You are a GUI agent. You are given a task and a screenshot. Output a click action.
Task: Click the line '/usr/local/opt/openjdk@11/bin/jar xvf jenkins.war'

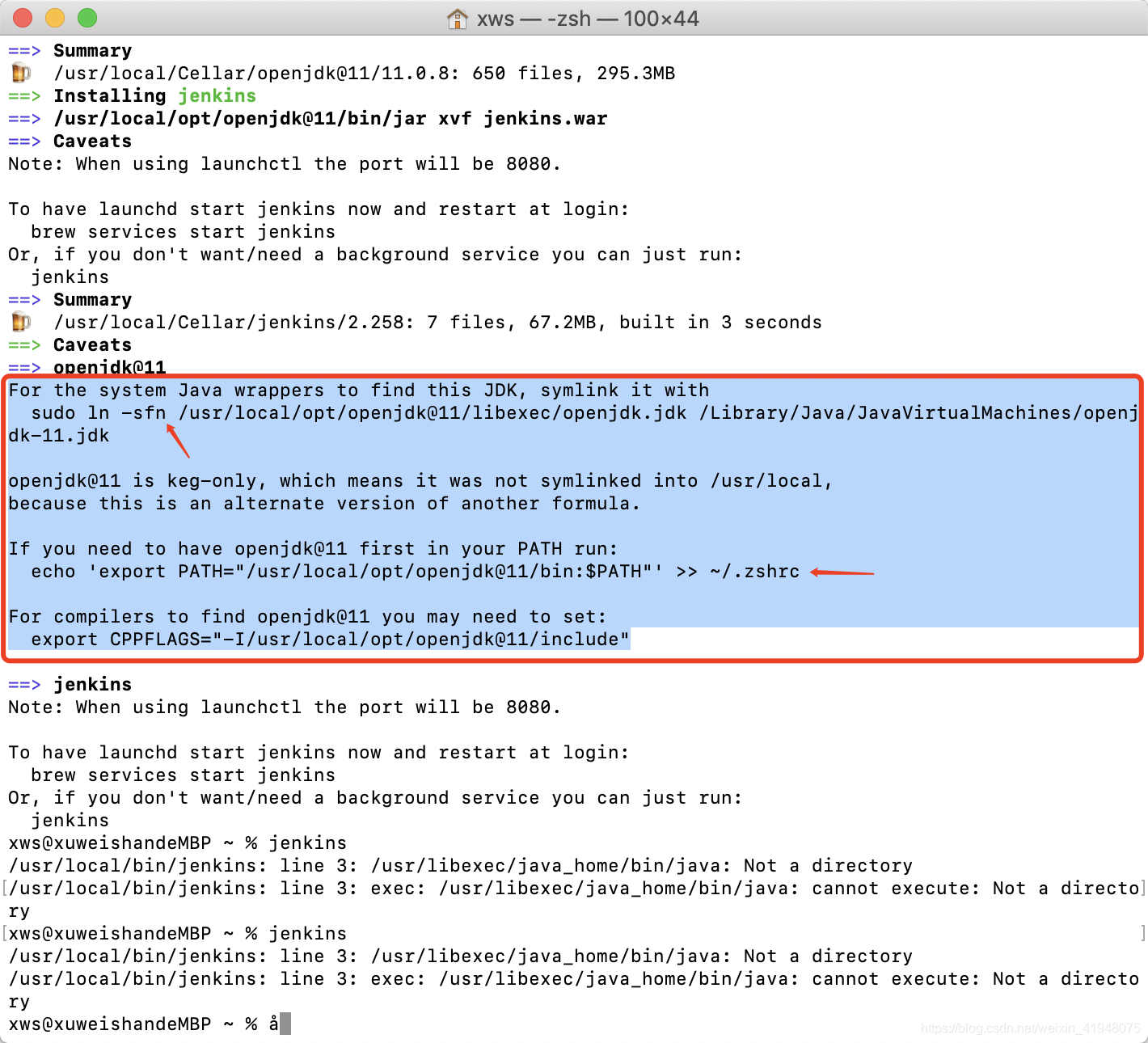[330, 118]
